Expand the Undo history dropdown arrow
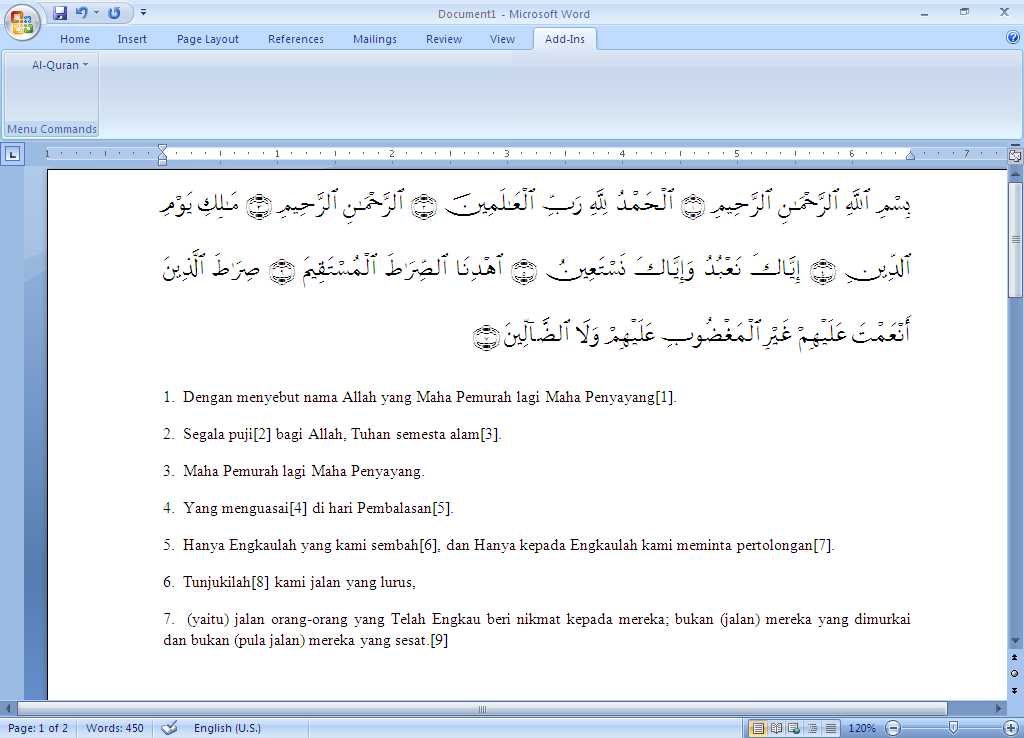 coord(96,13)
